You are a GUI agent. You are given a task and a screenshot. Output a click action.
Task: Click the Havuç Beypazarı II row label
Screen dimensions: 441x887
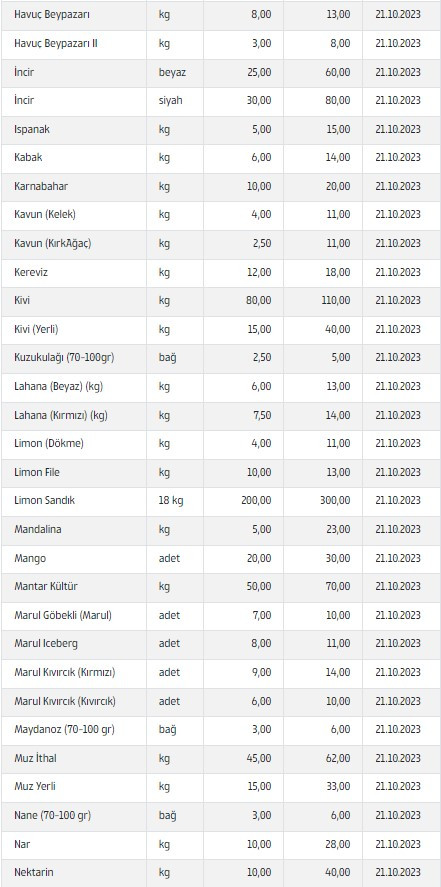[x=55, y=44]
